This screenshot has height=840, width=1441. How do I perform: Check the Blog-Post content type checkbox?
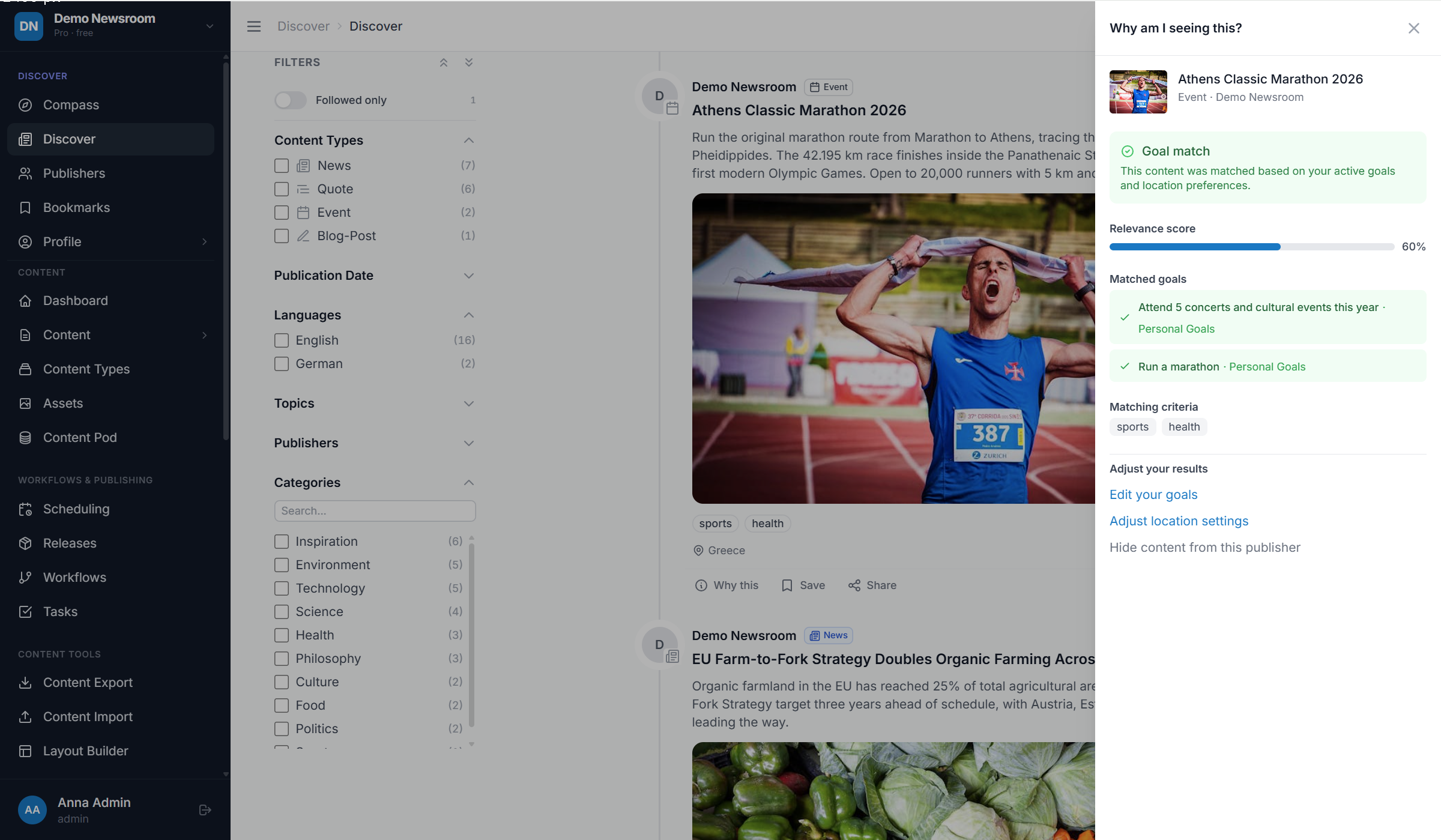tap(282, 236)
